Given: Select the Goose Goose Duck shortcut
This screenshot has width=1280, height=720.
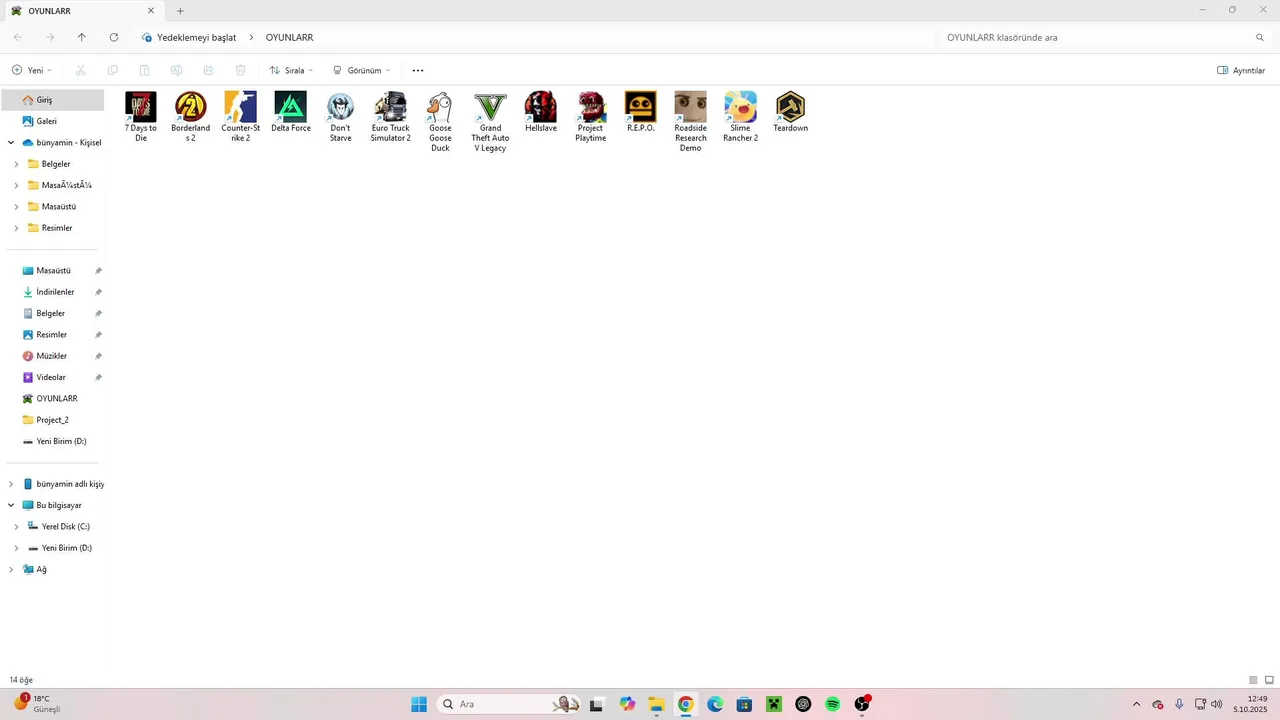Looking at the screenshot, I should pyautogui.click(x=440, y=122).
